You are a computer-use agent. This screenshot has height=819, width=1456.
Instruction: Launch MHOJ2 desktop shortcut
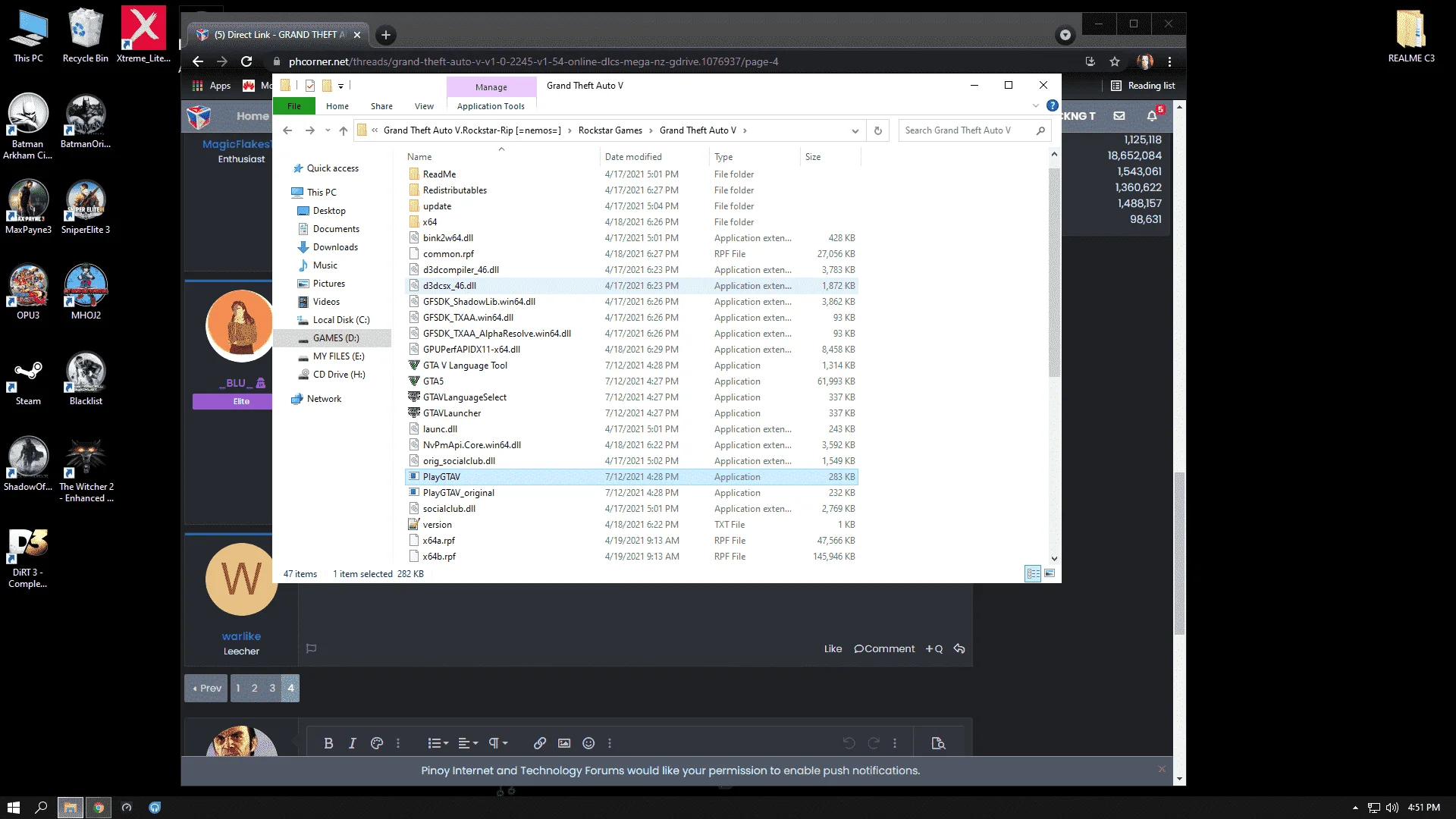[x=86, y=293]
